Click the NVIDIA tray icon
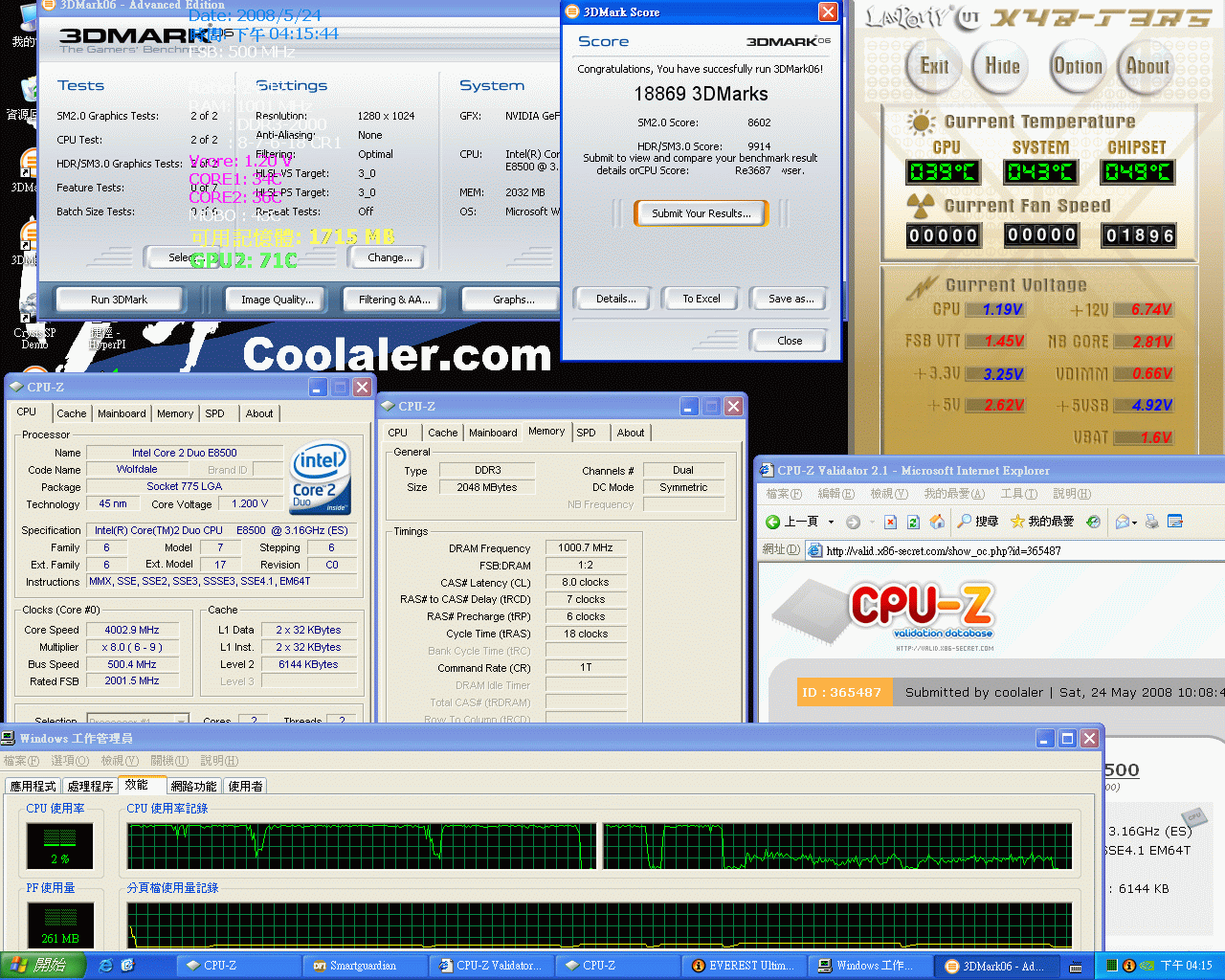 coord(1147,966)
